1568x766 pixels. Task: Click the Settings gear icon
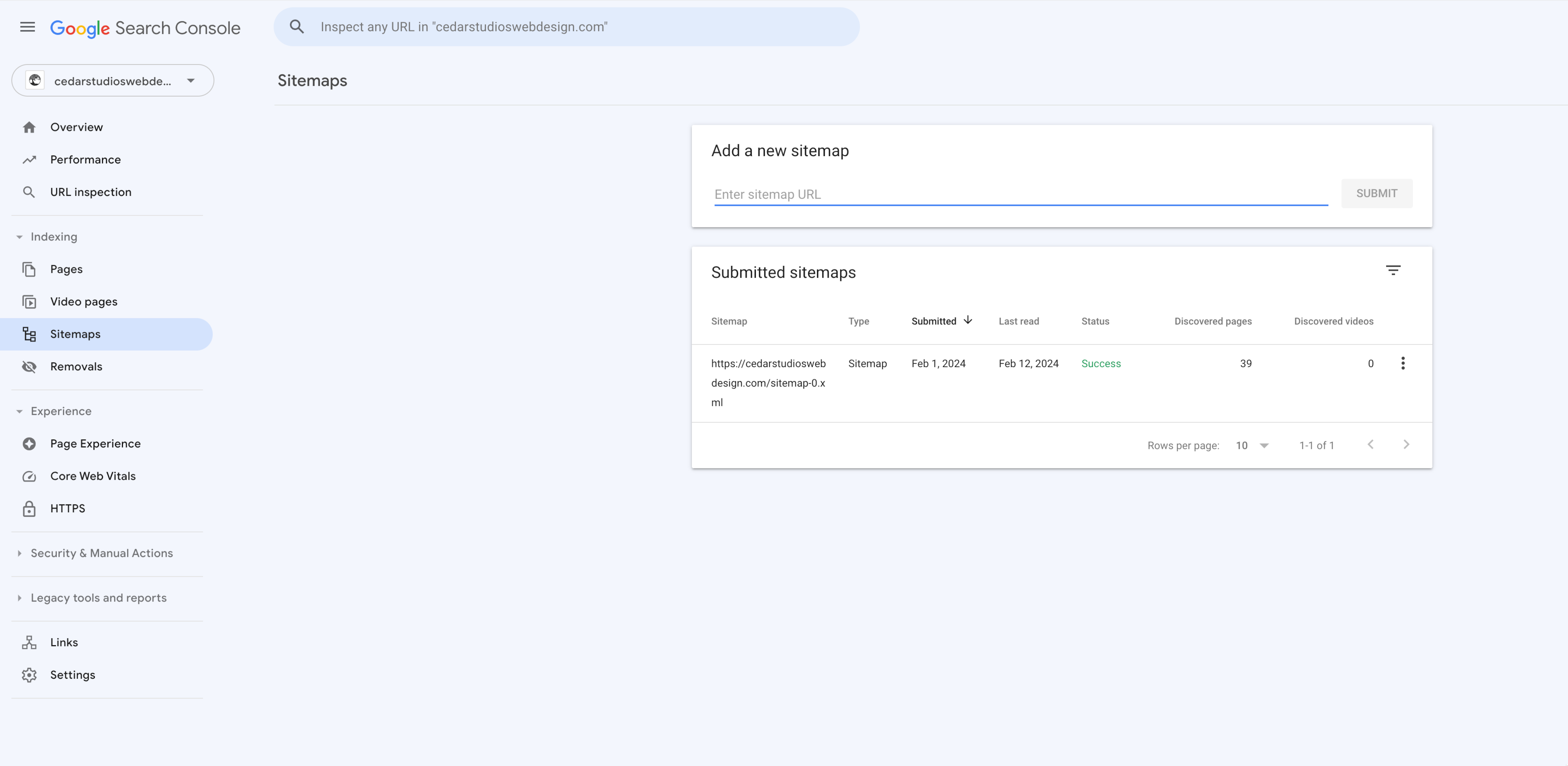coord(29,675)
